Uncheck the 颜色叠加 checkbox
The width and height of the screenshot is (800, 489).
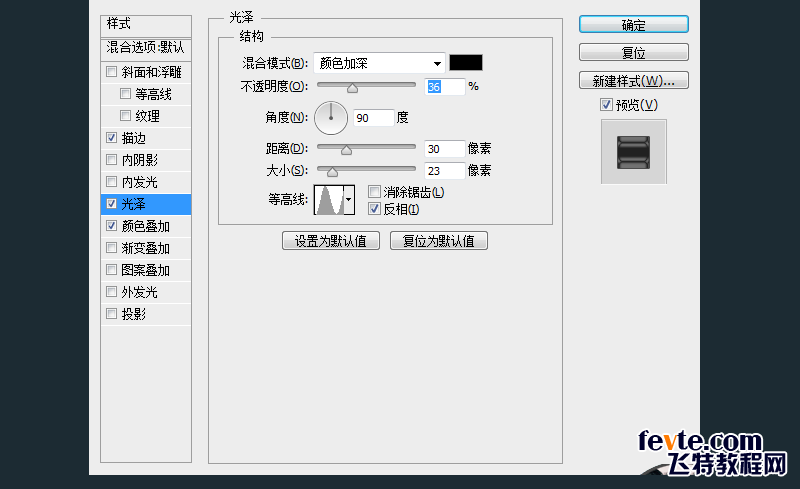[111, 225]
